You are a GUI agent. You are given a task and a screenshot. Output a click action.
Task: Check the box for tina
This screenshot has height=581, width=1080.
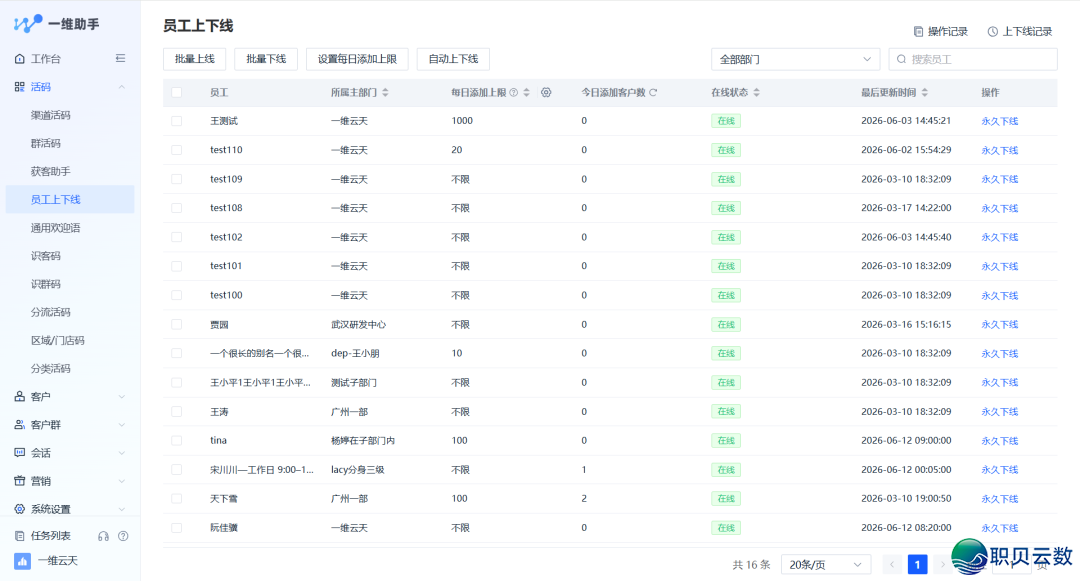click(x=177, y=441)
